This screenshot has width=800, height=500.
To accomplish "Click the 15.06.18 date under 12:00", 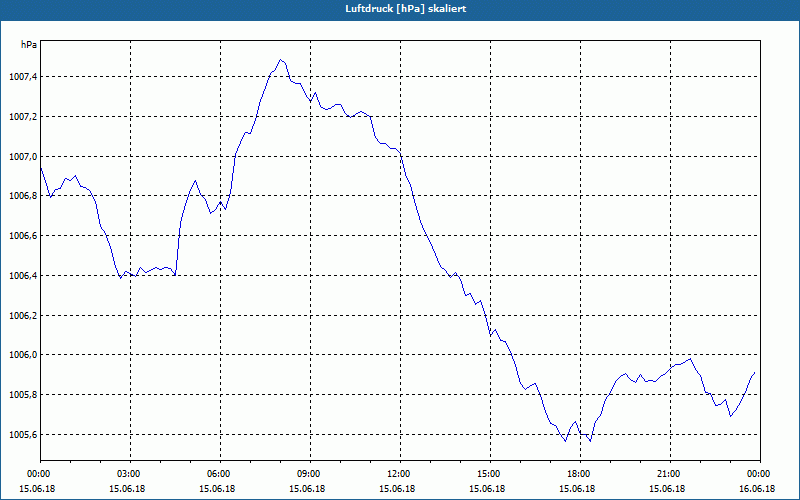I will (397, 489).
